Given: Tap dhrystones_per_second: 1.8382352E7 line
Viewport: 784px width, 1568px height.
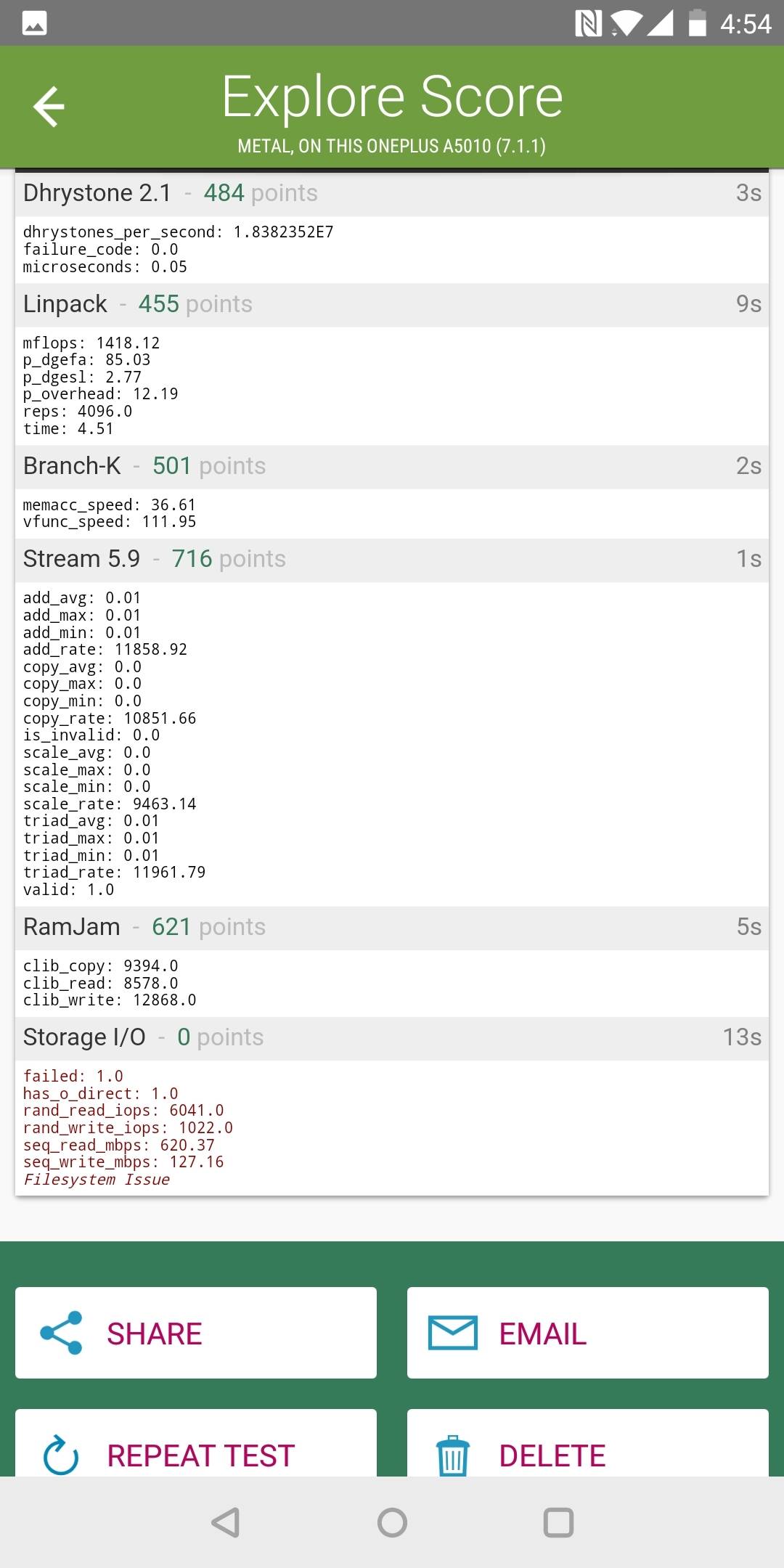Looking at the screenshot, I should pyautogui.click(x=179, y=232).
